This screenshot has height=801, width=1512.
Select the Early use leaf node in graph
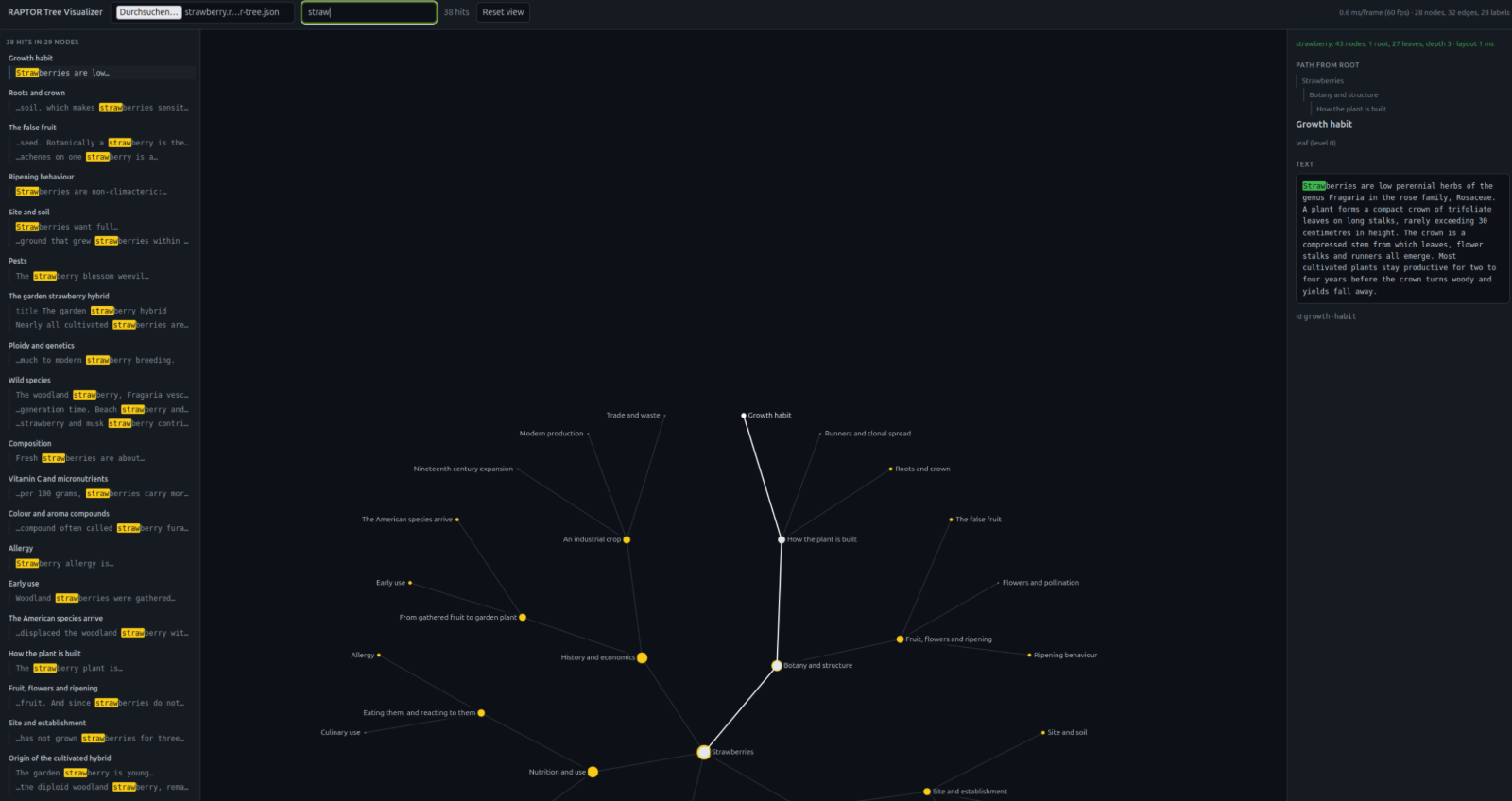tap(410, 583)
